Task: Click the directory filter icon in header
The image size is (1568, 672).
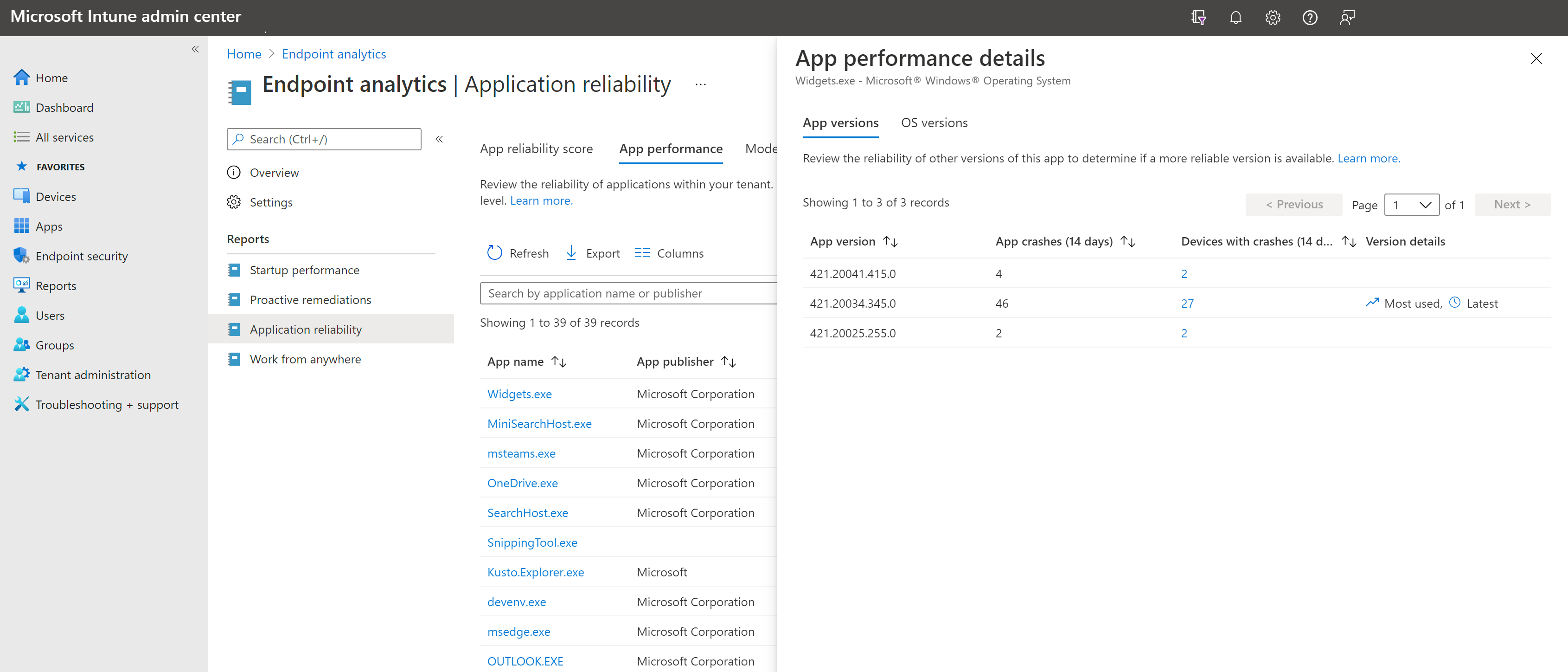Action: click(1198, 18)
